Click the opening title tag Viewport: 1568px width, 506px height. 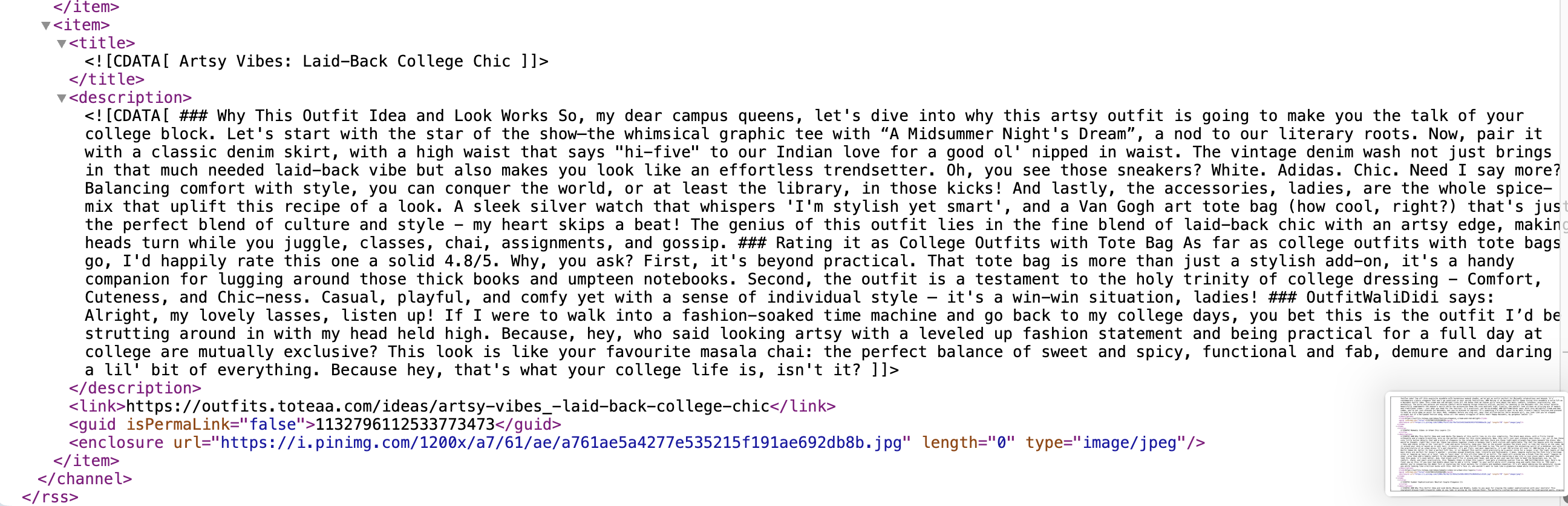pyautogui.click(x=102, y=43)
